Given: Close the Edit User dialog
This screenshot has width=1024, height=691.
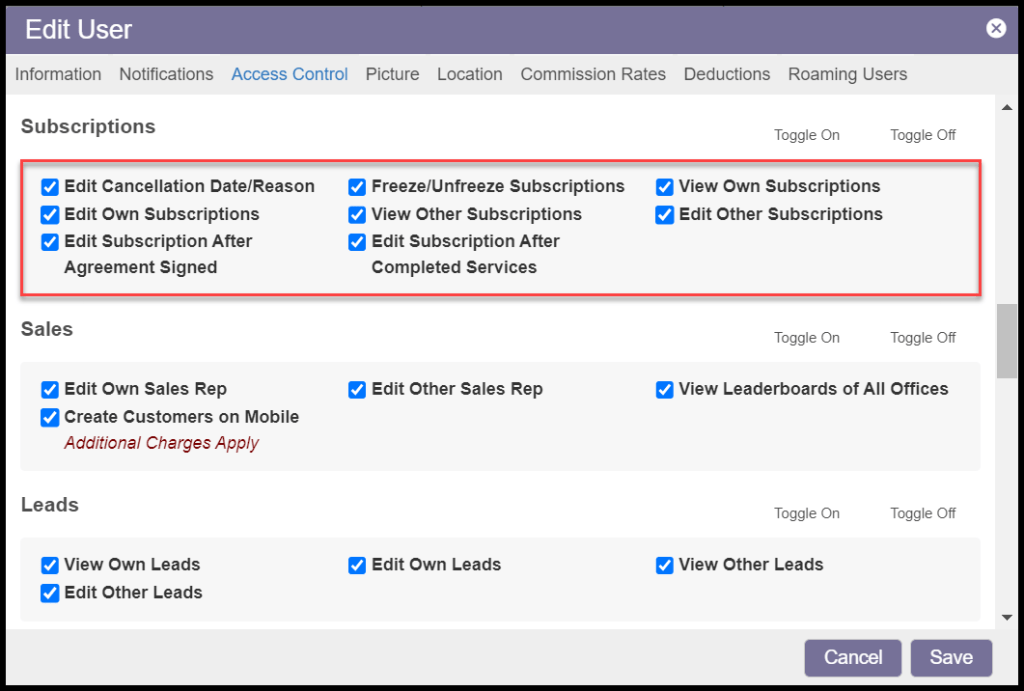Looking at the screenshot, I should click(x=996, y=28).
